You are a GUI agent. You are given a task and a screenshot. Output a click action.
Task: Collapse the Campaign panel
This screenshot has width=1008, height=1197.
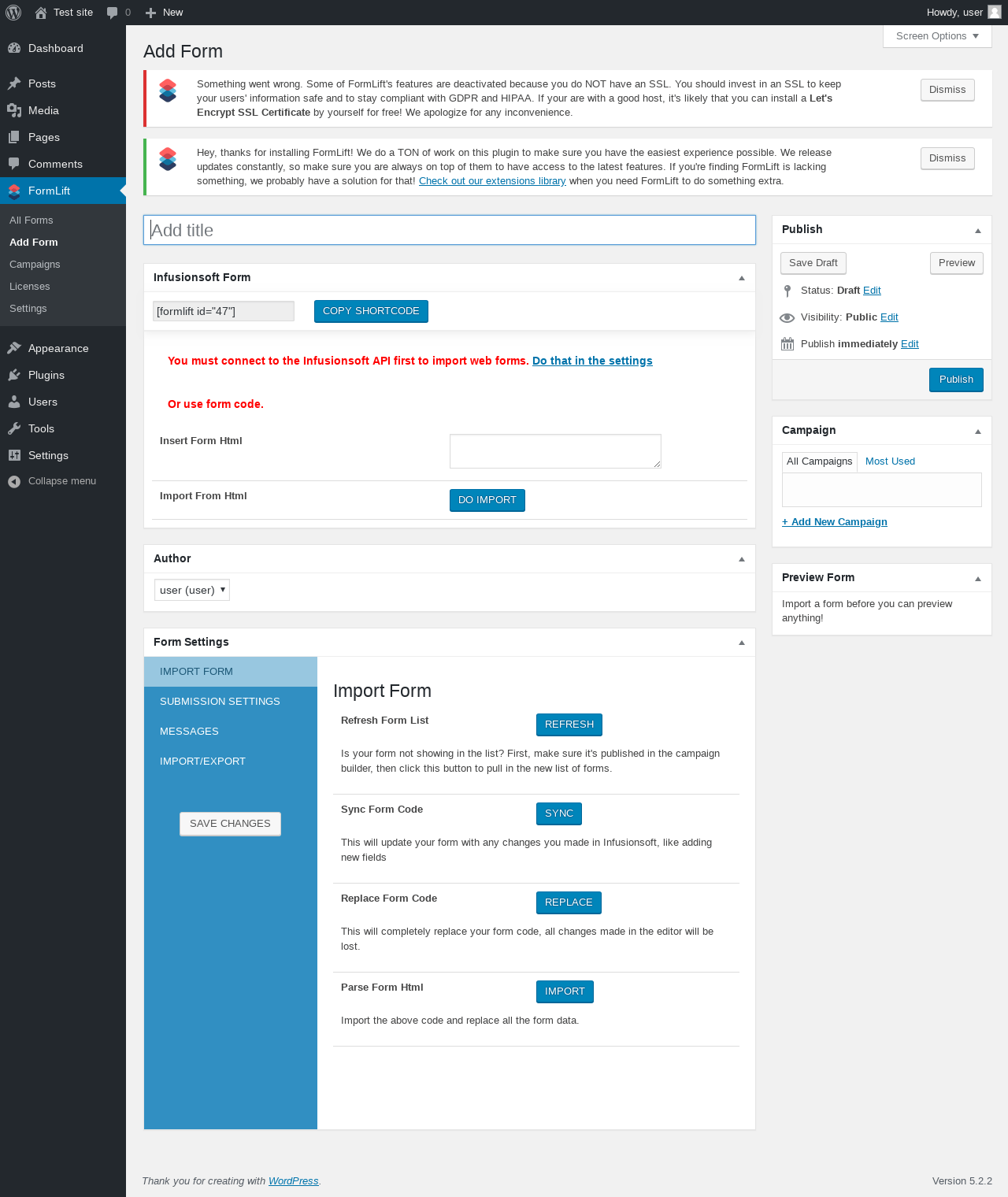point(978,432)
